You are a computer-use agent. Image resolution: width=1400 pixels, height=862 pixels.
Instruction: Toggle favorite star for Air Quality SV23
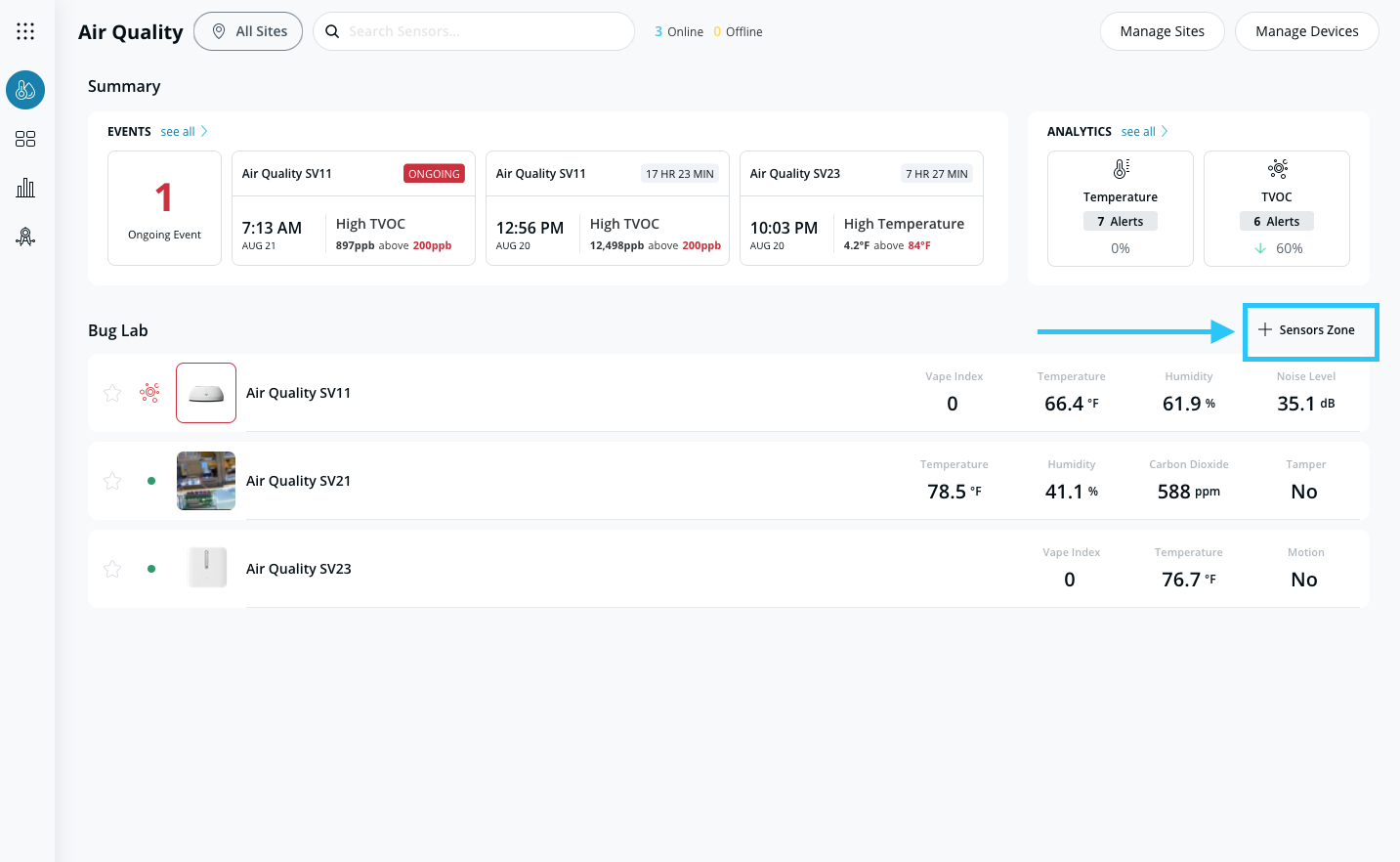(112, 569)
